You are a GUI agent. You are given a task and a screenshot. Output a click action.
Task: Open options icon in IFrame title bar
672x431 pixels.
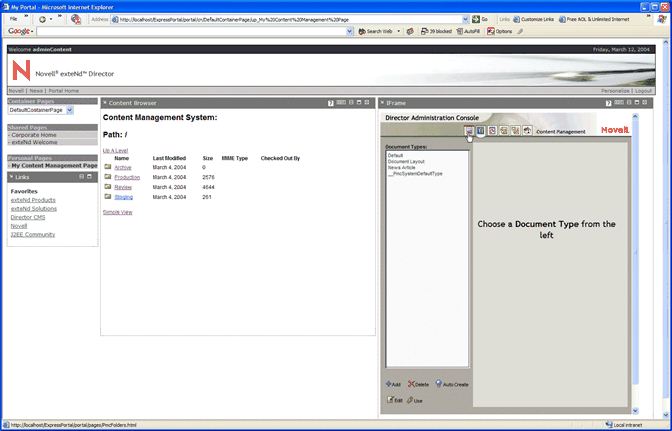click(619, 103)
